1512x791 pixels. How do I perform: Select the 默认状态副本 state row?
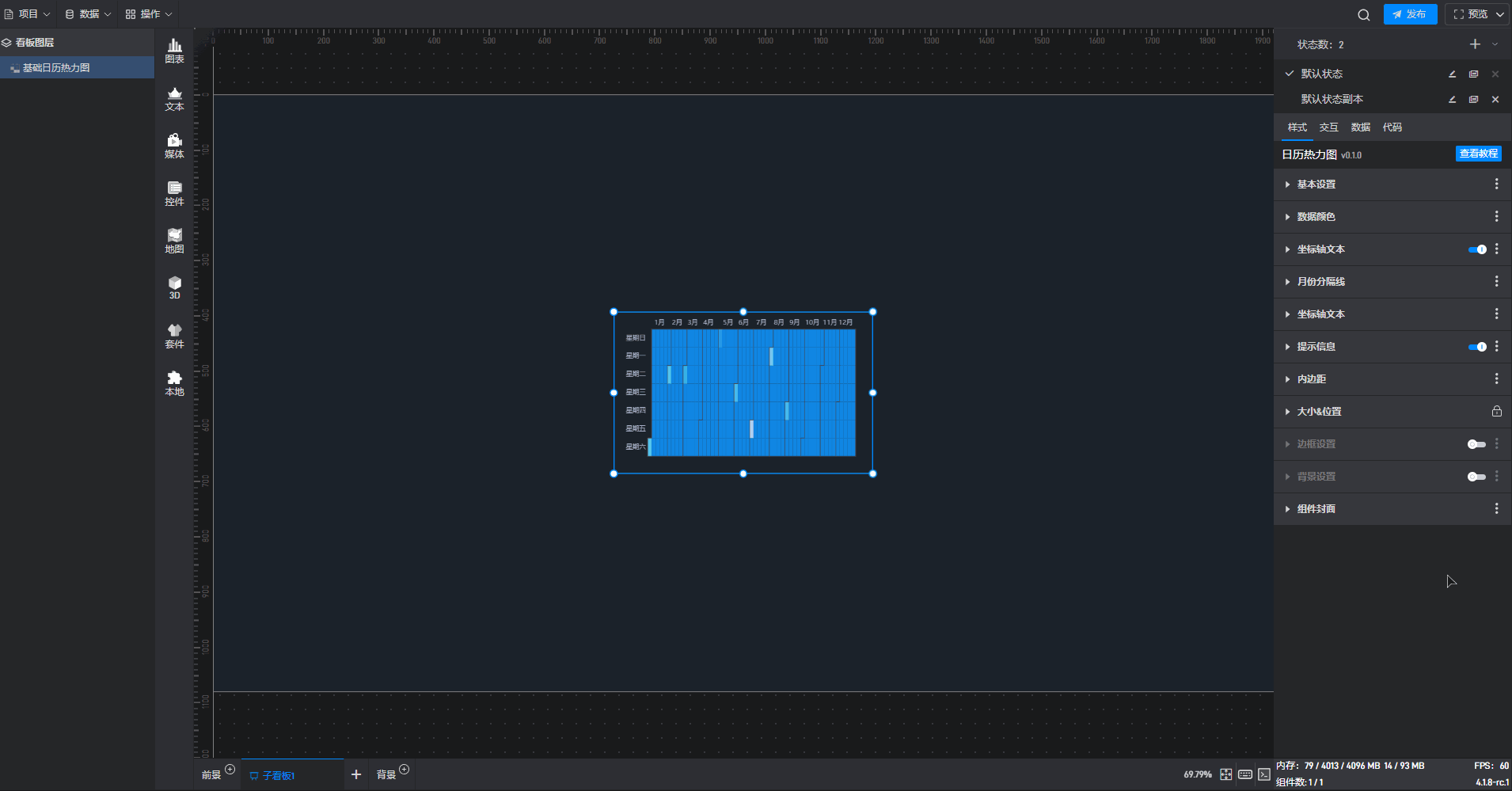coord(1393,99)
